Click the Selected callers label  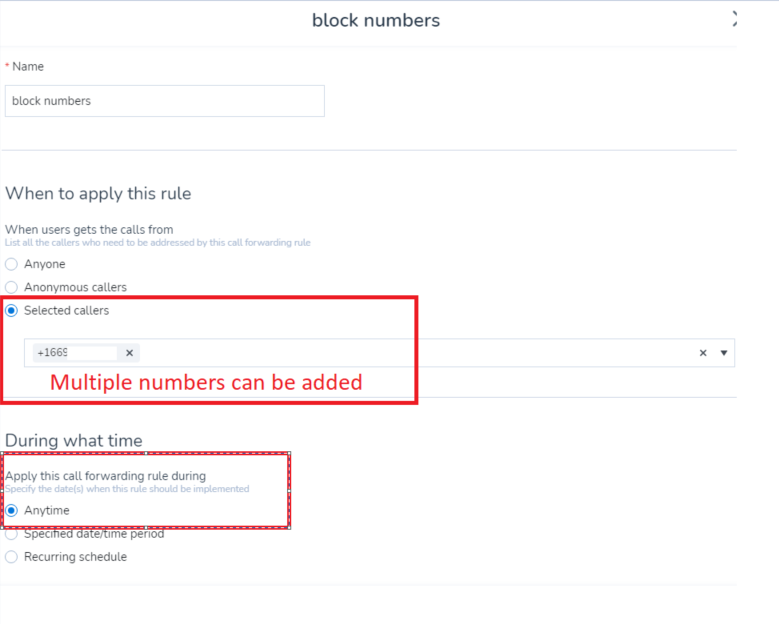point(66,311)
